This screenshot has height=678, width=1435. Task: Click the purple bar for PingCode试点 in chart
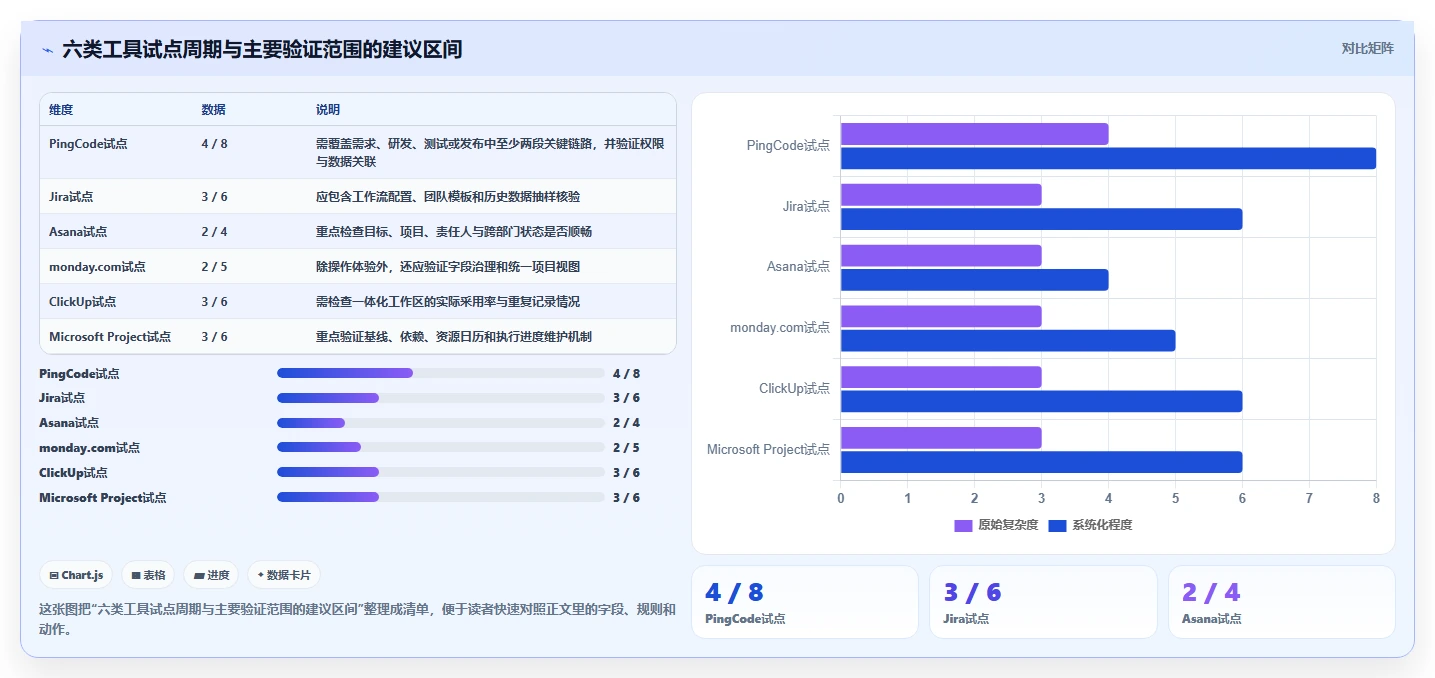974,134
